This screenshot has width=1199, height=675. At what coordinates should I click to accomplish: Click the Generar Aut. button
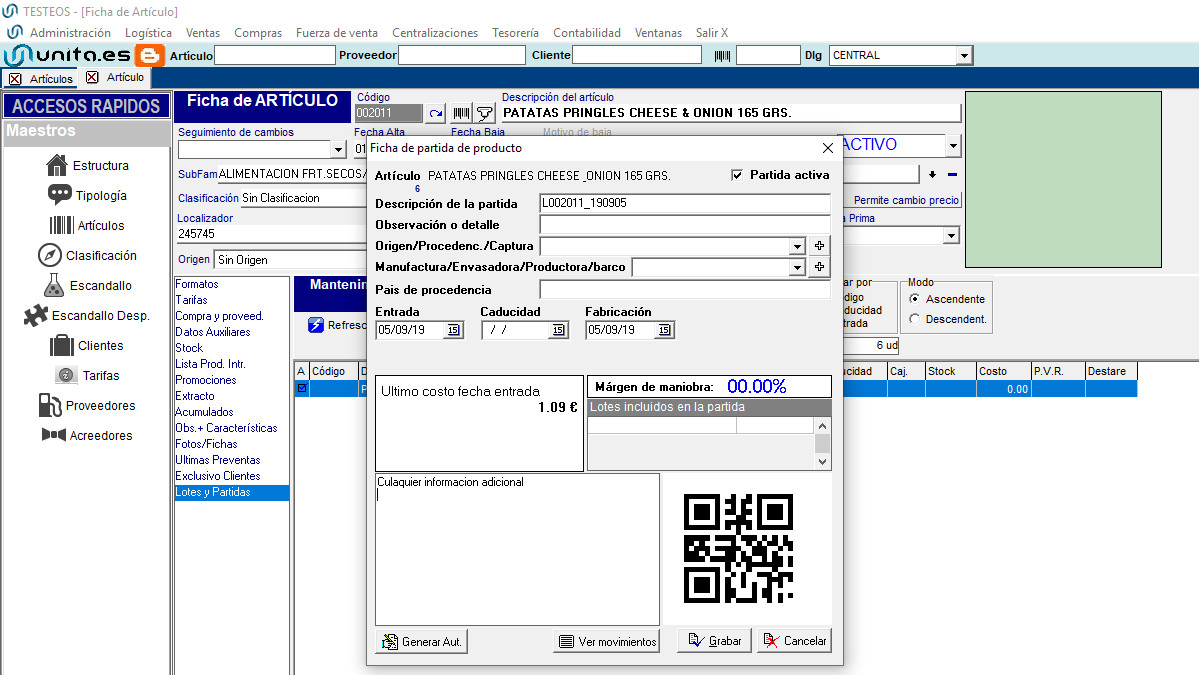[421, 641]
